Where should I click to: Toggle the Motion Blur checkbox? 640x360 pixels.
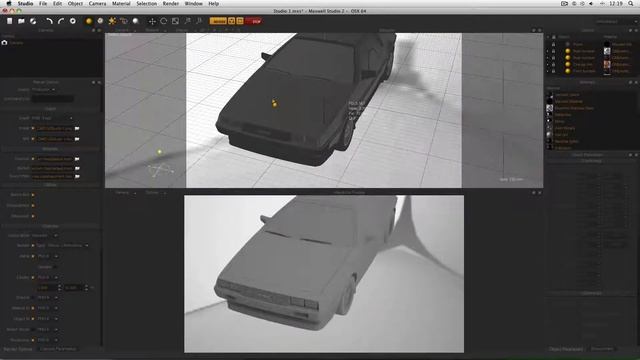[33, 195]
